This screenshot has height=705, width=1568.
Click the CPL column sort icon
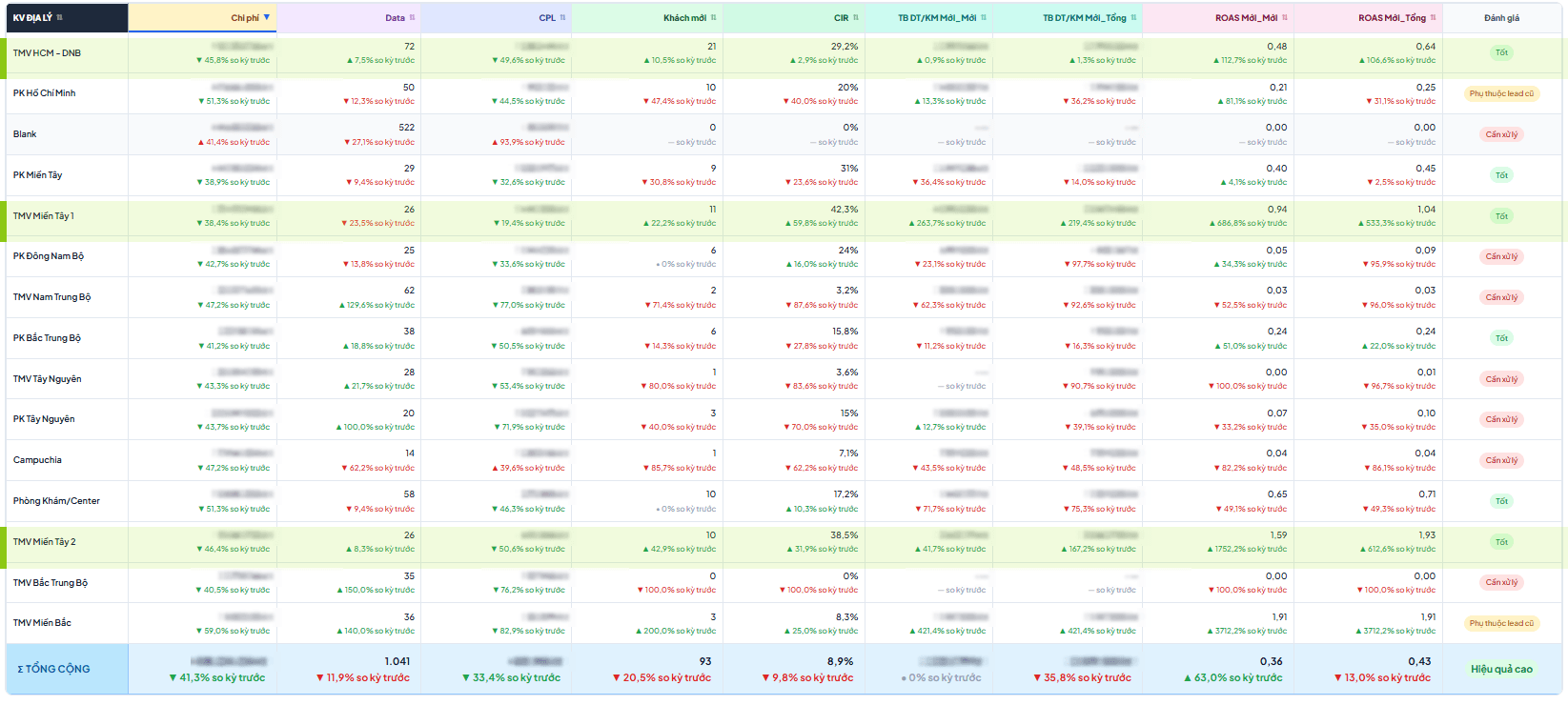click(563, 18)
